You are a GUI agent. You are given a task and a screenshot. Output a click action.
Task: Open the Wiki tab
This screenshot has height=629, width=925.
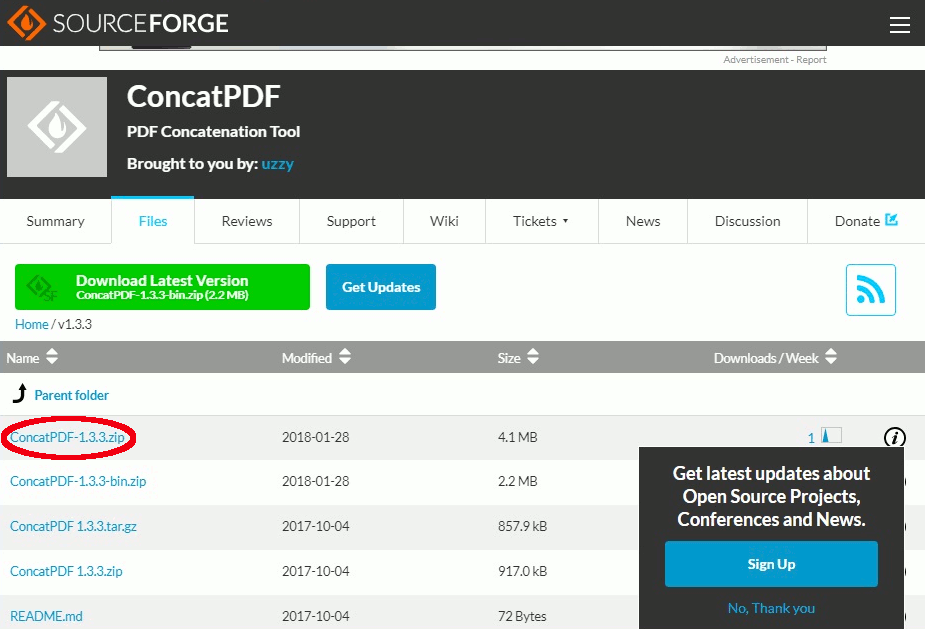(x=444, y=221)
